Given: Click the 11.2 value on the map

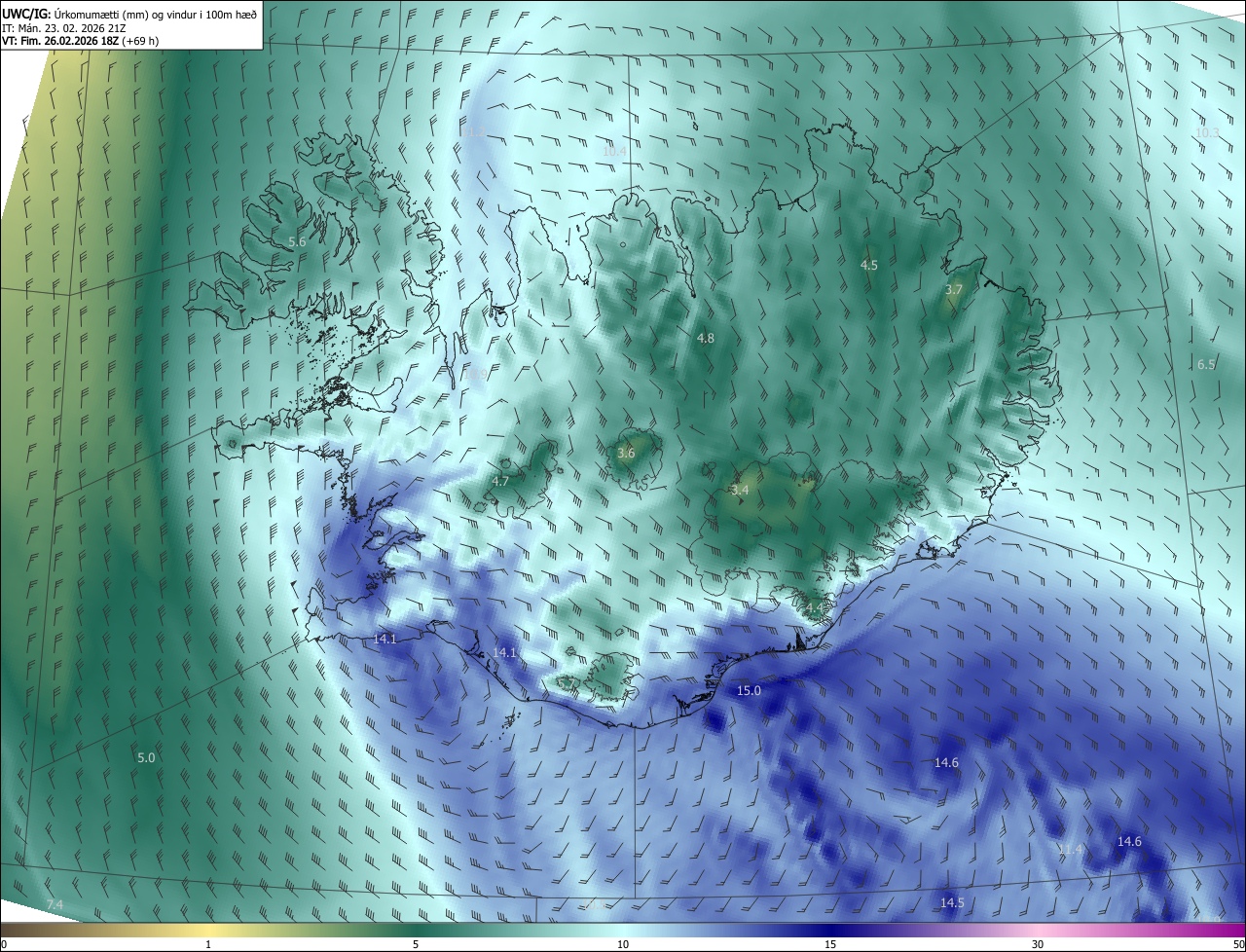Looking at the screenshot, I should [473, 131].
